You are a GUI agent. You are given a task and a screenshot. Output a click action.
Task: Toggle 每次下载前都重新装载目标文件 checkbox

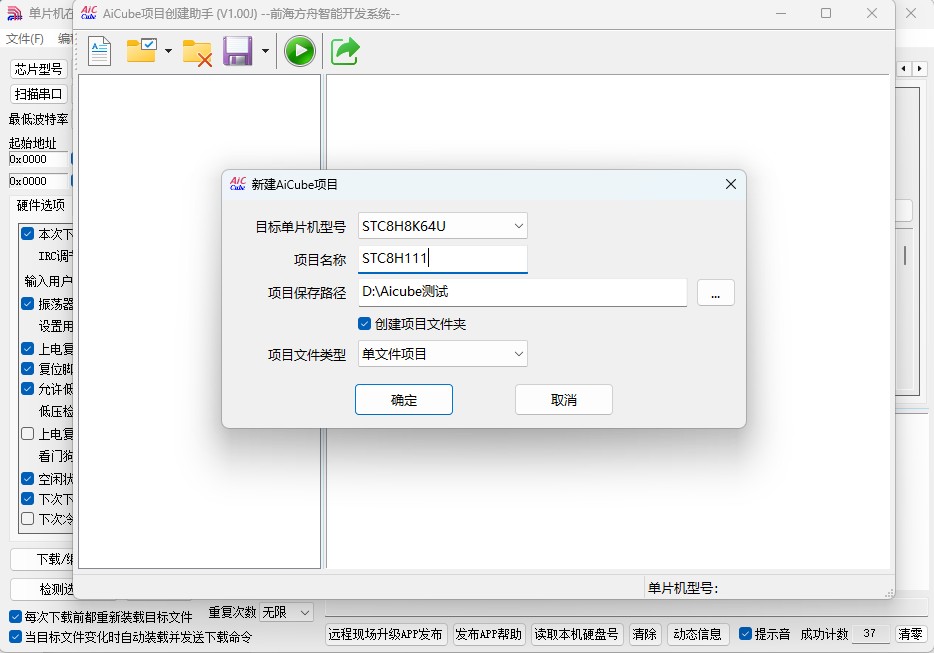click(x=15, y=617)
